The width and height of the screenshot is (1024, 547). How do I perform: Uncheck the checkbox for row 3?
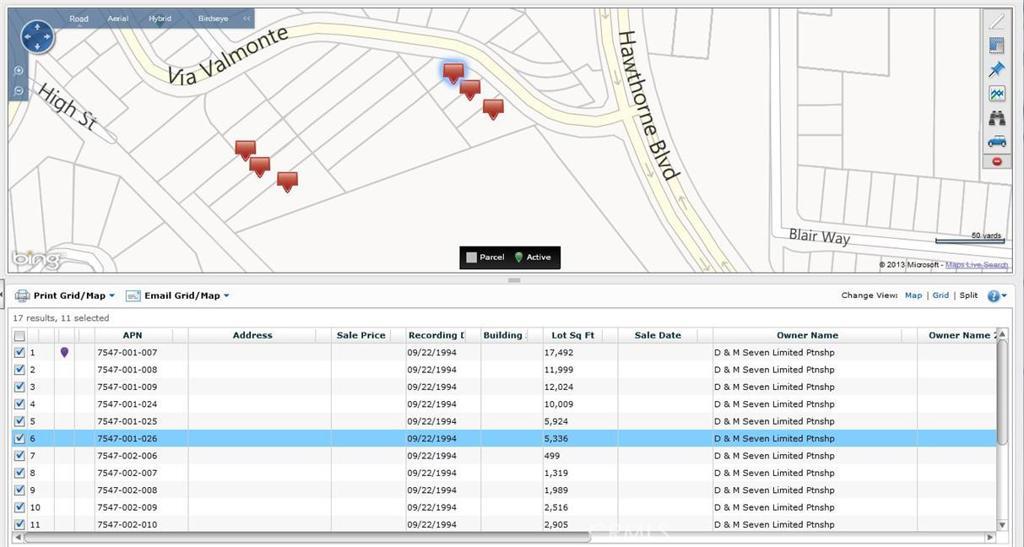(20, 387)
